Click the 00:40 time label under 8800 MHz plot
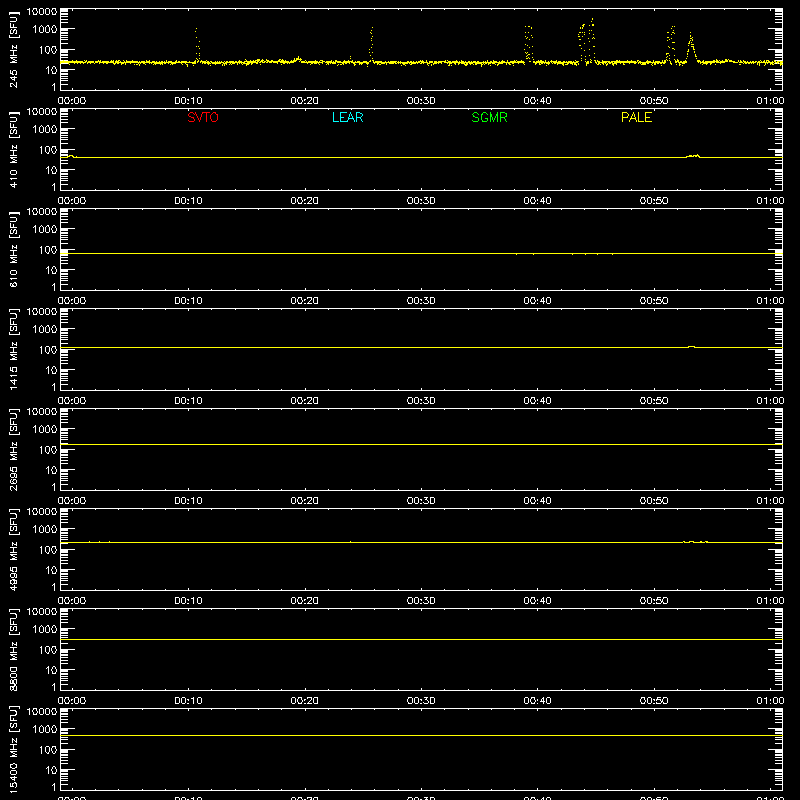This screenshot has width=800, height=800. click(x=537, y=701)
